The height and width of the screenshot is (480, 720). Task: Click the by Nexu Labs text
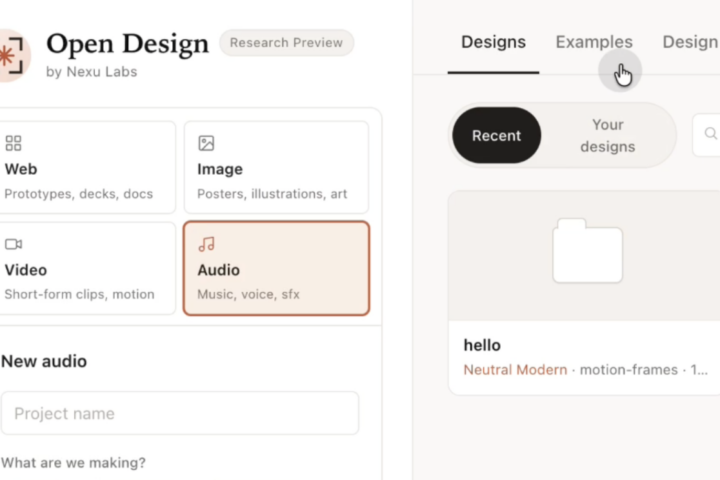[x=91, y=72]
